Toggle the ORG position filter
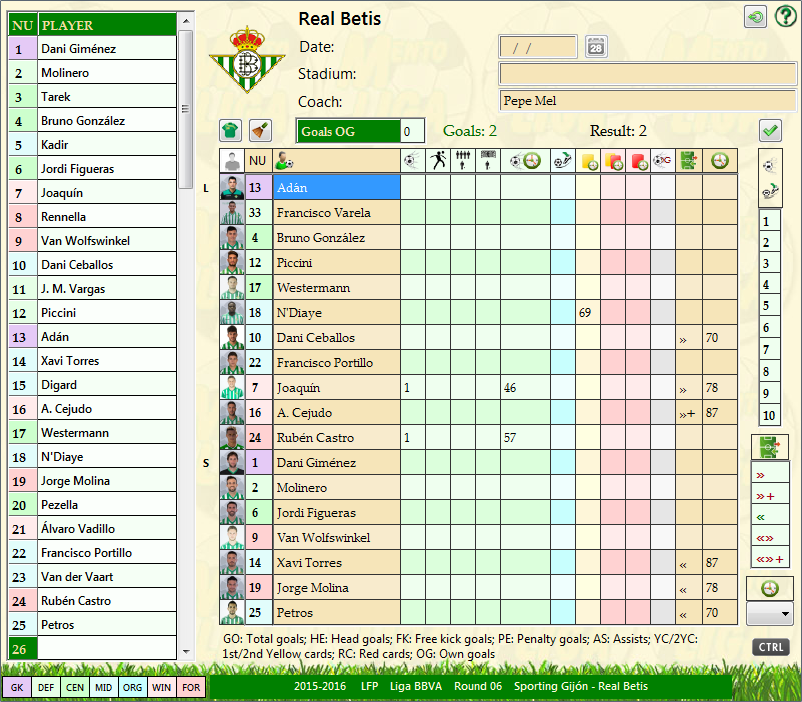 (x=132, y=687)
